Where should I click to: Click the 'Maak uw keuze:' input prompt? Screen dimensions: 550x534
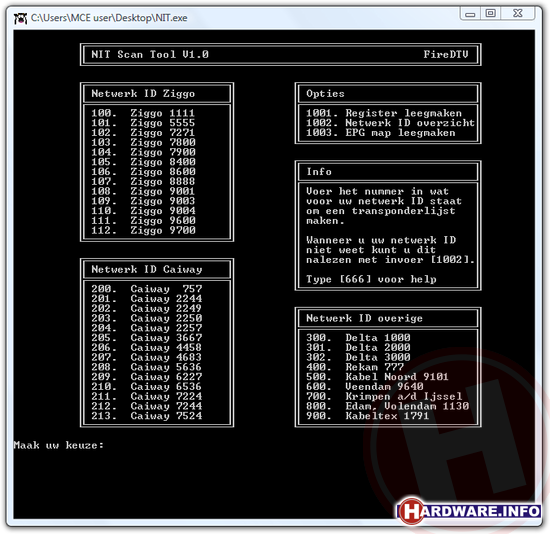(59, 445)
